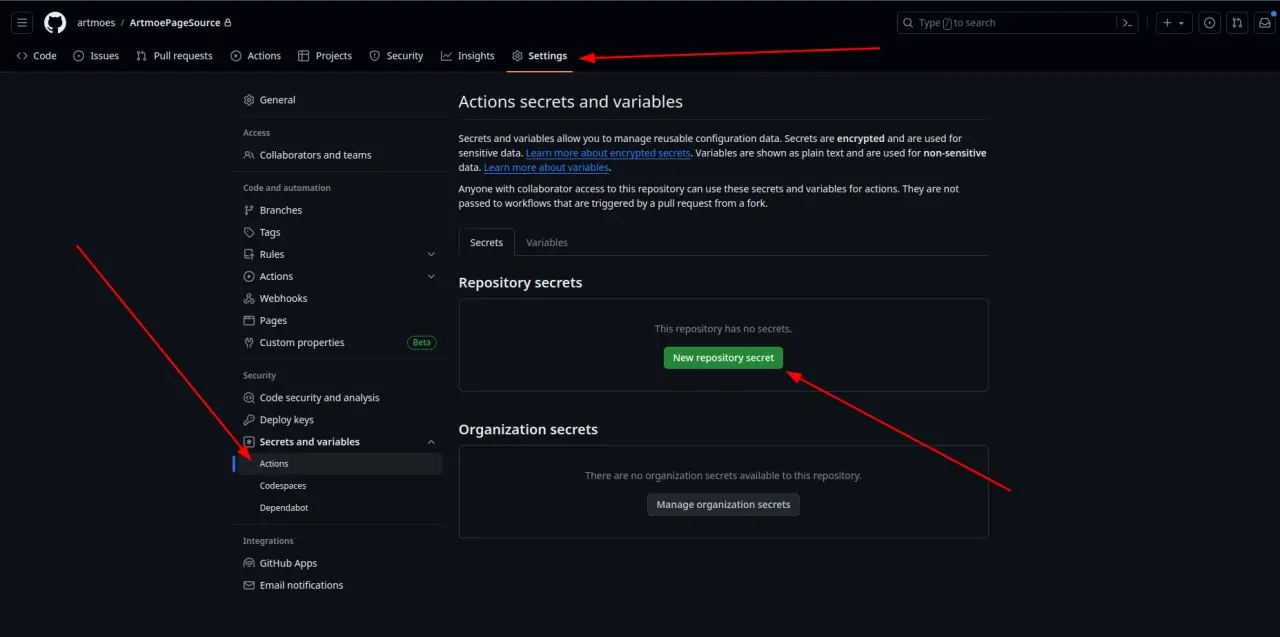View issues icon in top header
Image resolution: width=1280 pixels, height=637 pixels.
(x=1210, y=22)
